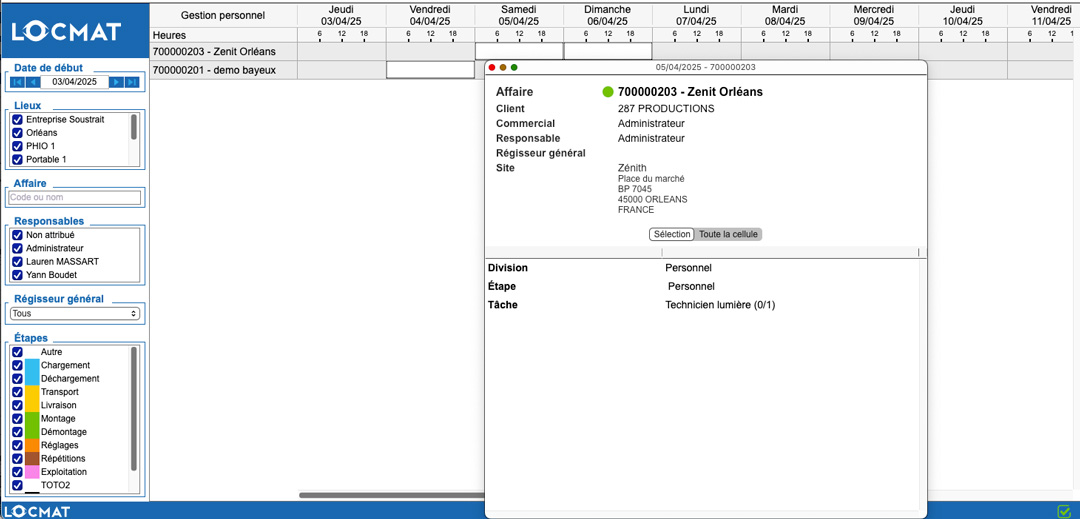Screen dimensions: 1080x519
Task: Close the 05/04/2025 popup with red button
Action: tap(492, 67)
